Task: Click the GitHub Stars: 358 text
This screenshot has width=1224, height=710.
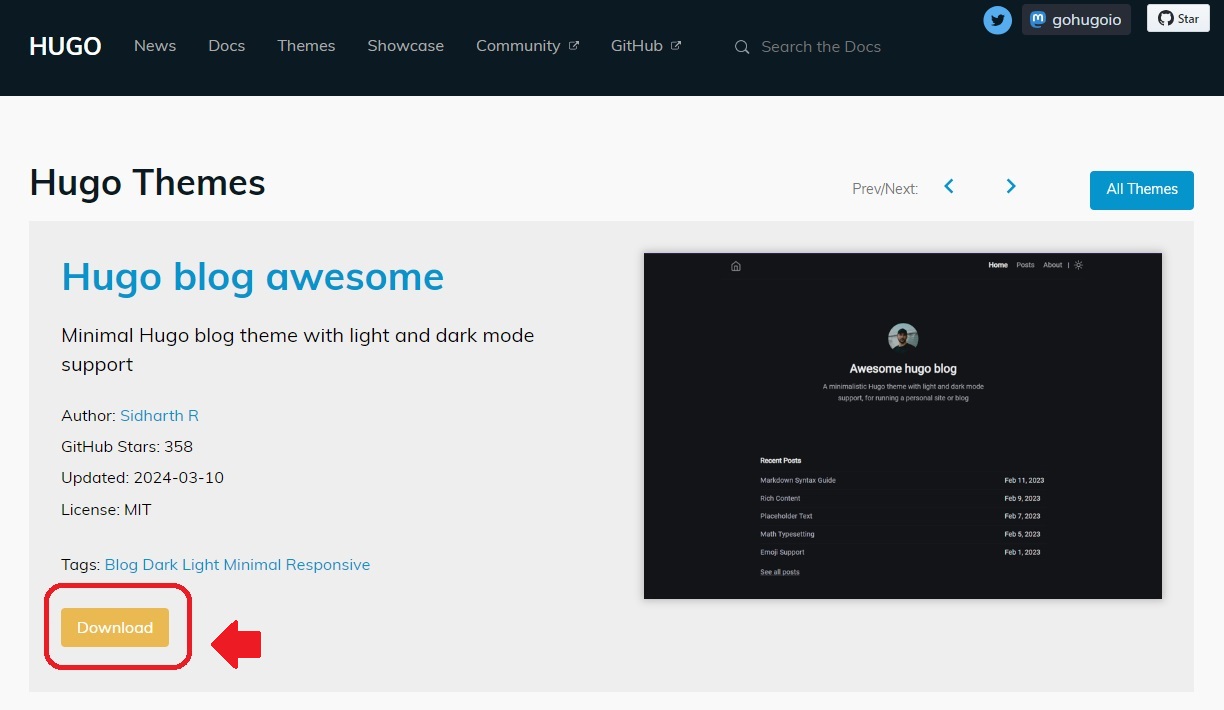Action: 127,447
